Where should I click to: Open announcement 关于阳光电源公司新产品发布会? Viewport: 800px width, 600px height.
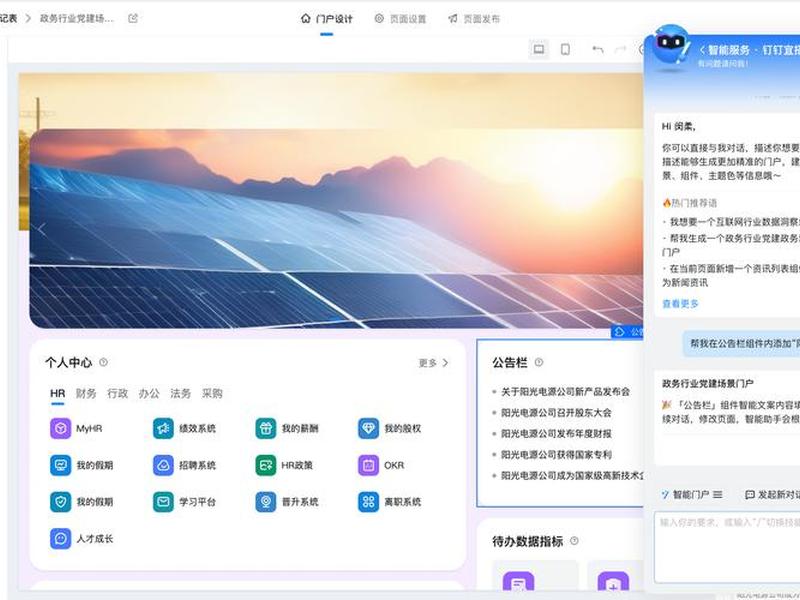(x=565, y=392)
